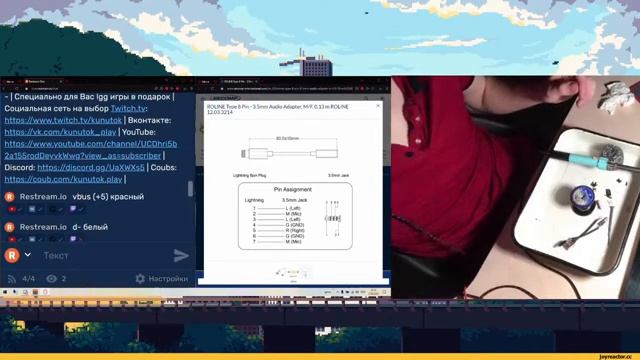Click the 'd- белый' message text
640x360 pixels.
[90, 227]
